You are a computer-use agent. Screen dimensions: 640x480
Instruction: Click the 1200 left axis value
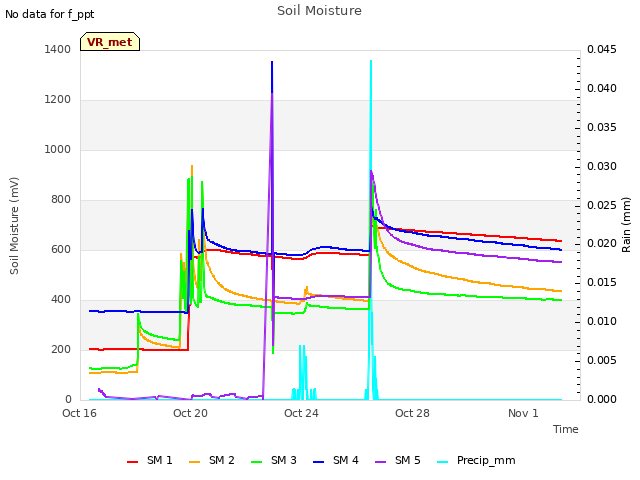point(58,100)
